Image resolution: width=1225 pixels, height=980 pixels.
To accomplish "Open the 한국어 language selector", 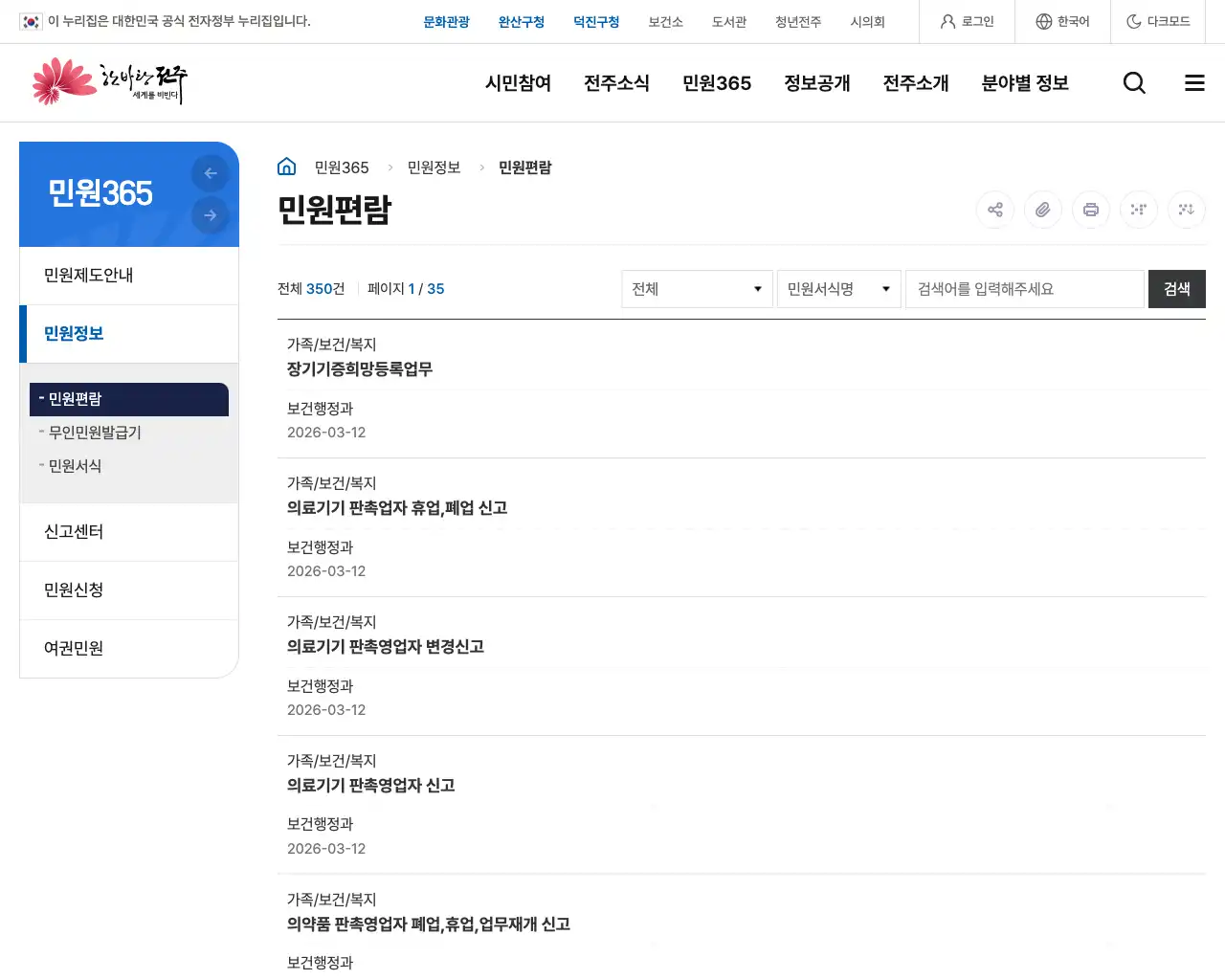I will point(1062,21).
